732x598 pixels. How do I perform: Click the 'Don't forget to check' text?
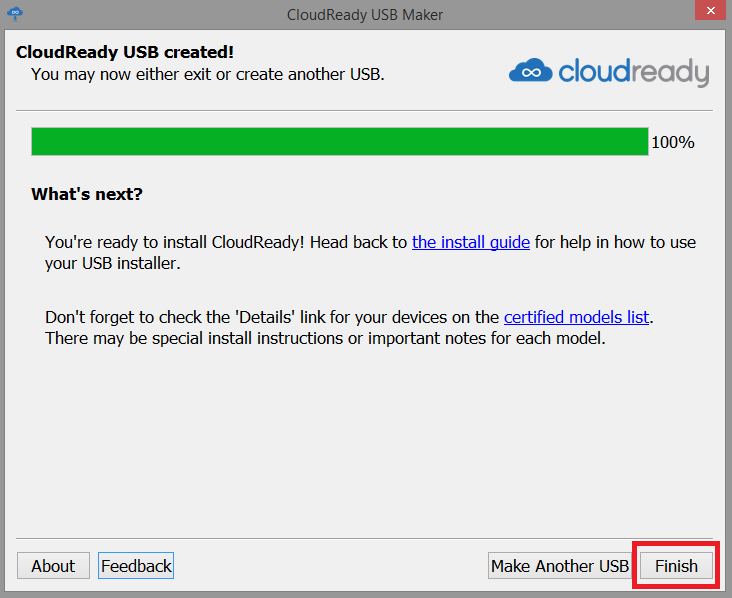click(272, 317)
